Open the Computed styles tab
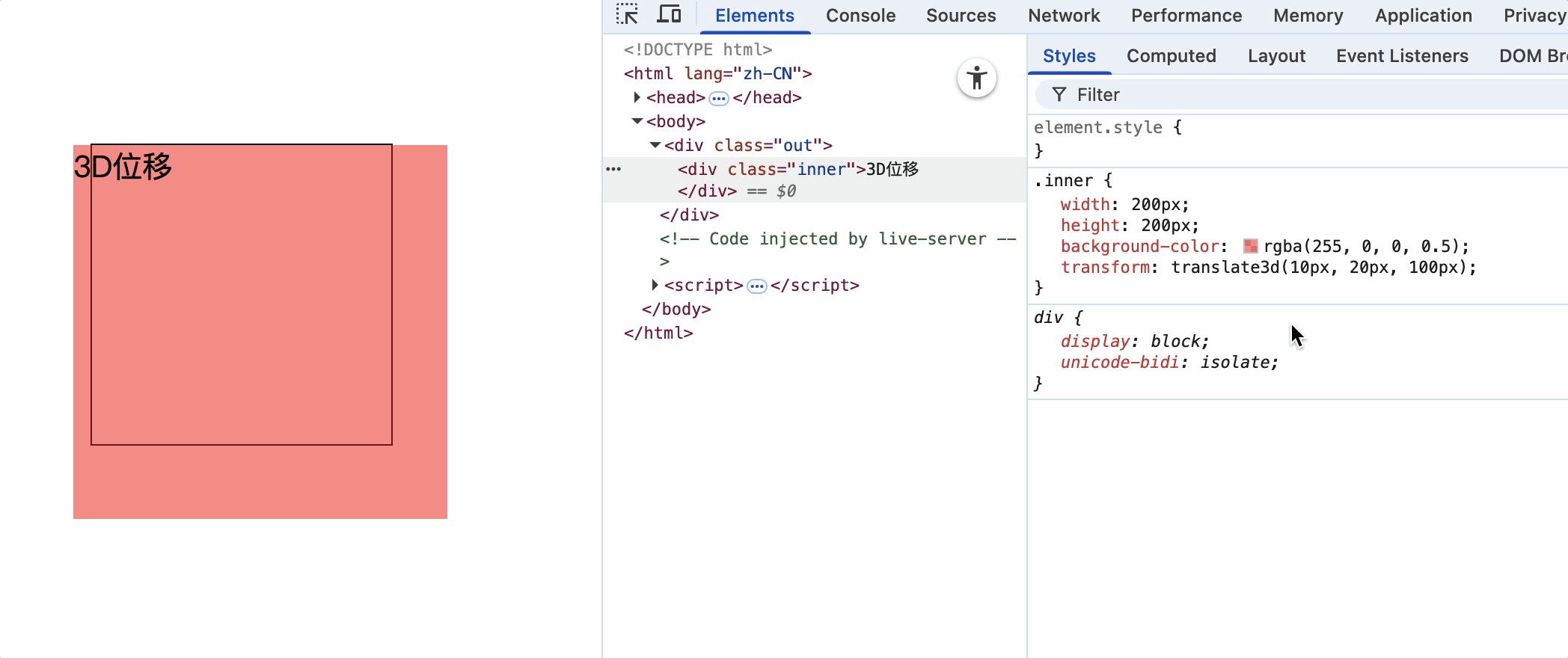 1171,56
